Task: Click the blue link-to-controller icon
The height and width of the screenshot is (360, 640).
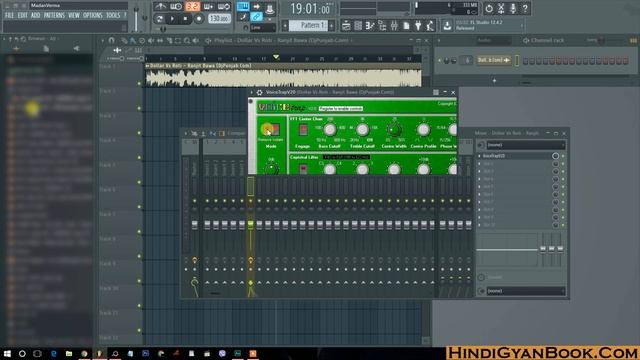Action: [x=256, y=17]
